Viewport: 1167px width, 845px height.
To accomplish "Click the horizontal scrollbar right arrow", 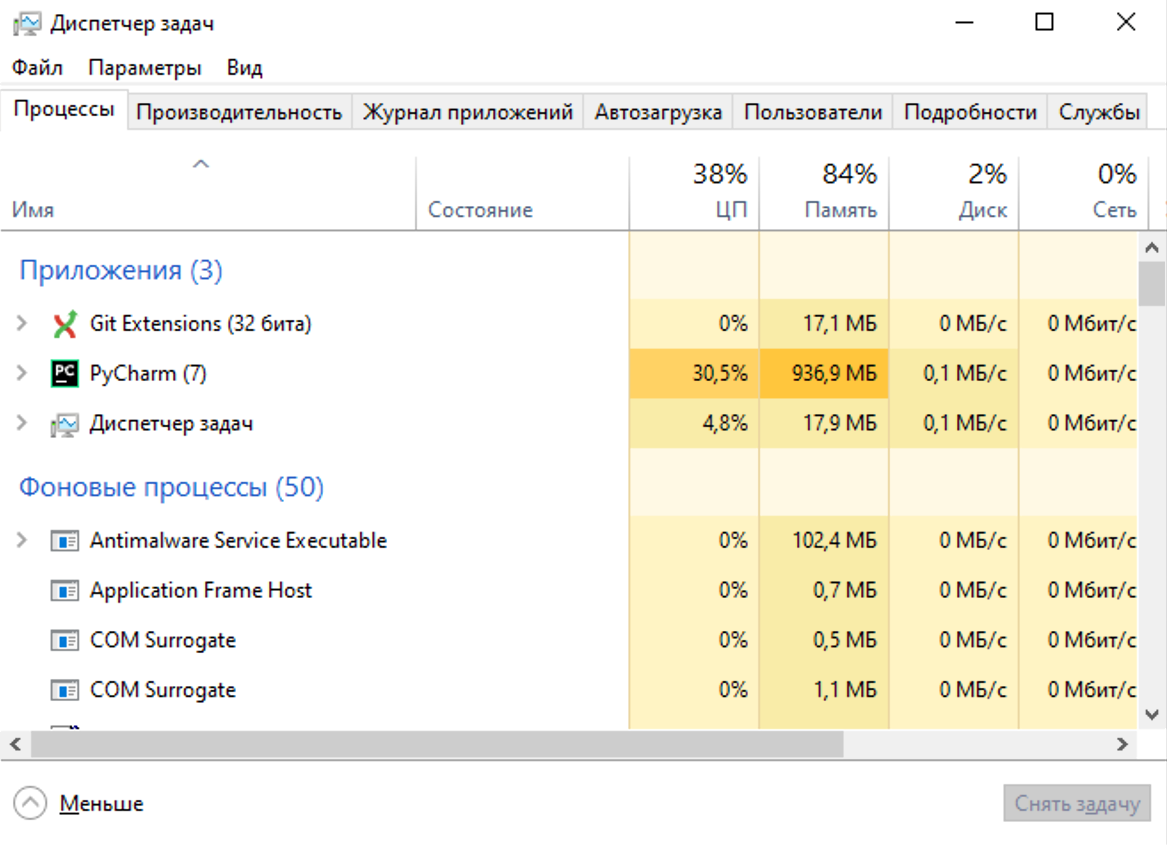I will pos(1122,744).
